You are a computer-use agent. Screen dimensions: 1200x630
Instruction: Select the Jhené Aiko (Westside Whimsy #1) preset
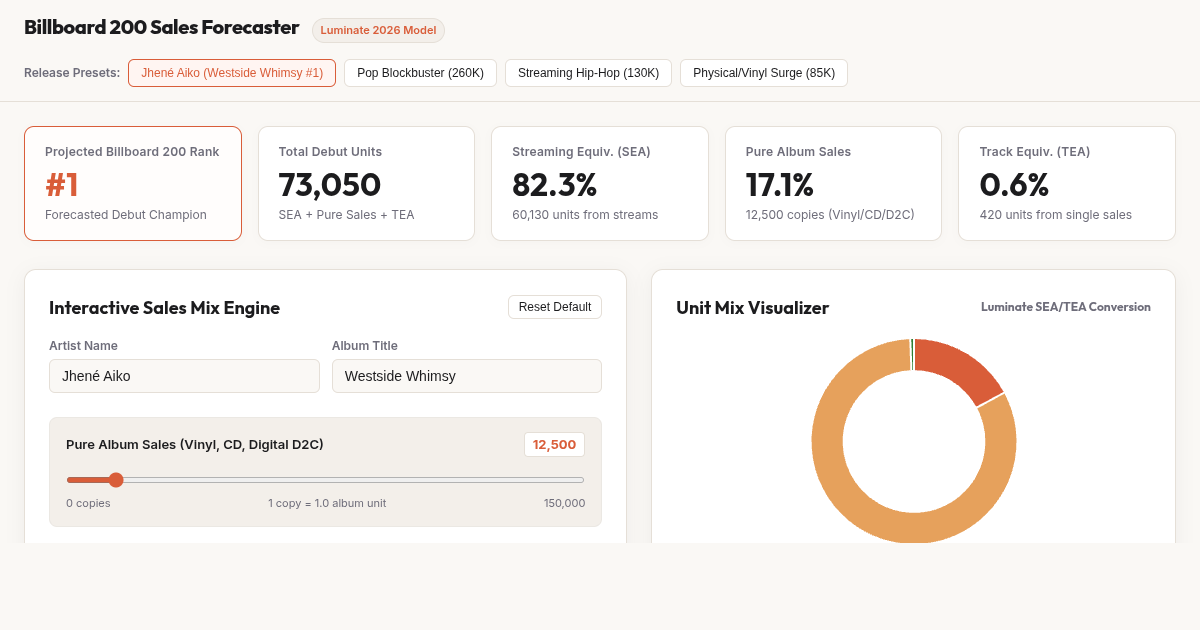point(232,73)
